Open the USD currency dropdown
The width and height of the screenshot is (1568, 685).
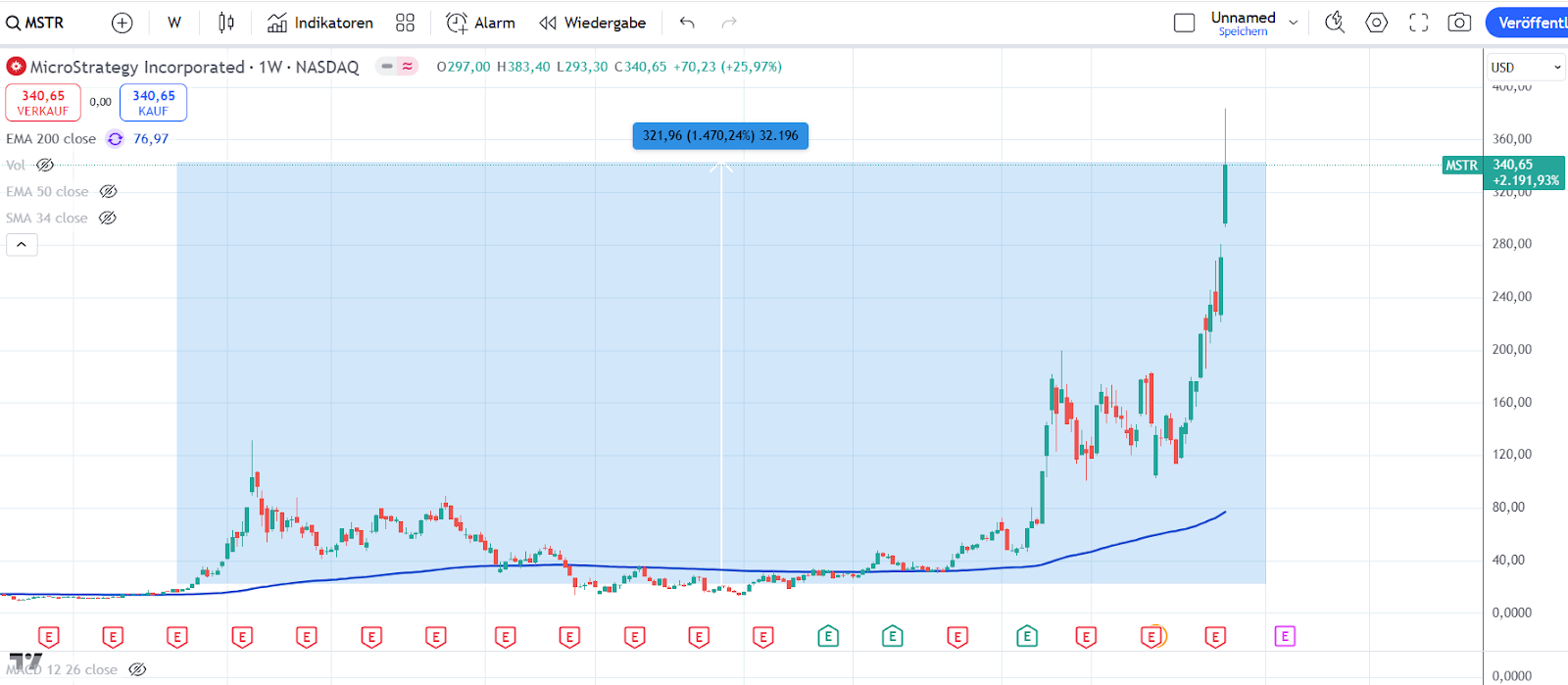point(1526,67)
